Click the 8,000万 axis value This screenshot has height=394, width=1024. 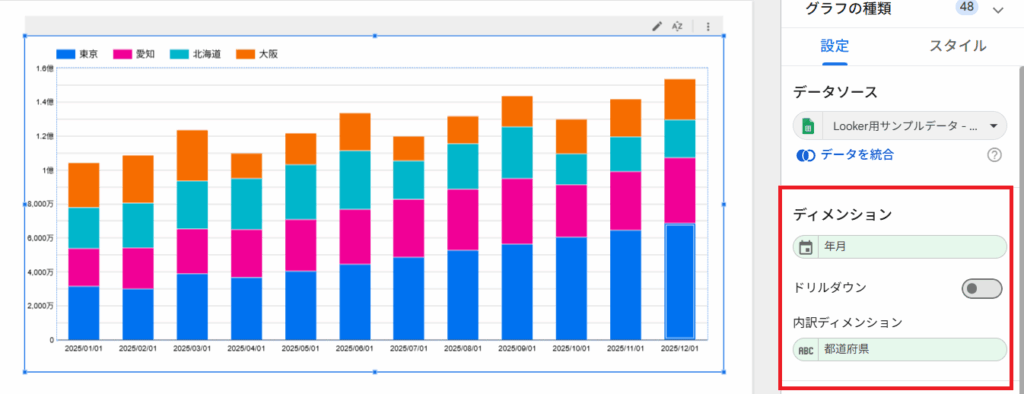(40, 204)
